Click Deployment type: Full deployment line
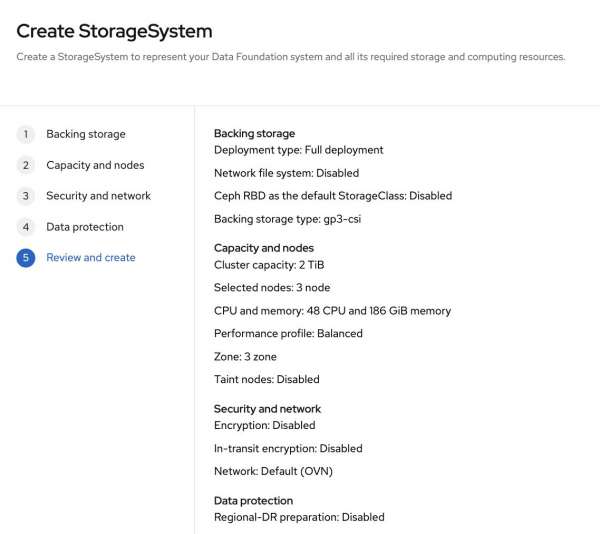 (x=298, y=150)
